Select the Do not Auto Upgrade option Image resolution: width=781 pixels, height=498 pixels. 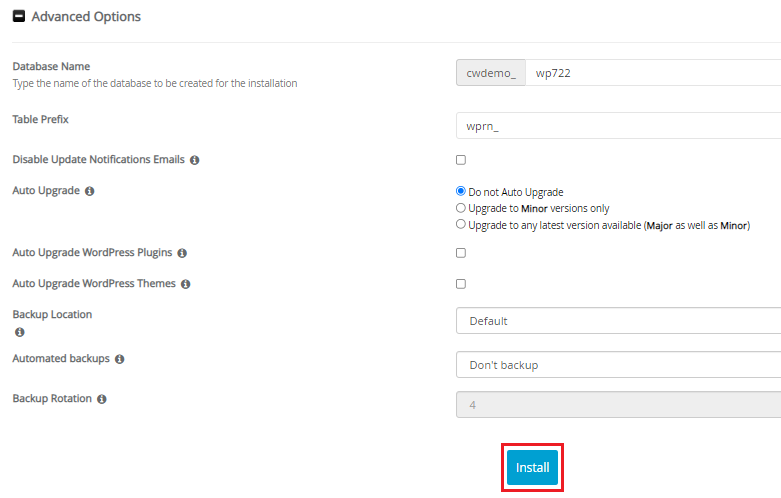point(461,192)
